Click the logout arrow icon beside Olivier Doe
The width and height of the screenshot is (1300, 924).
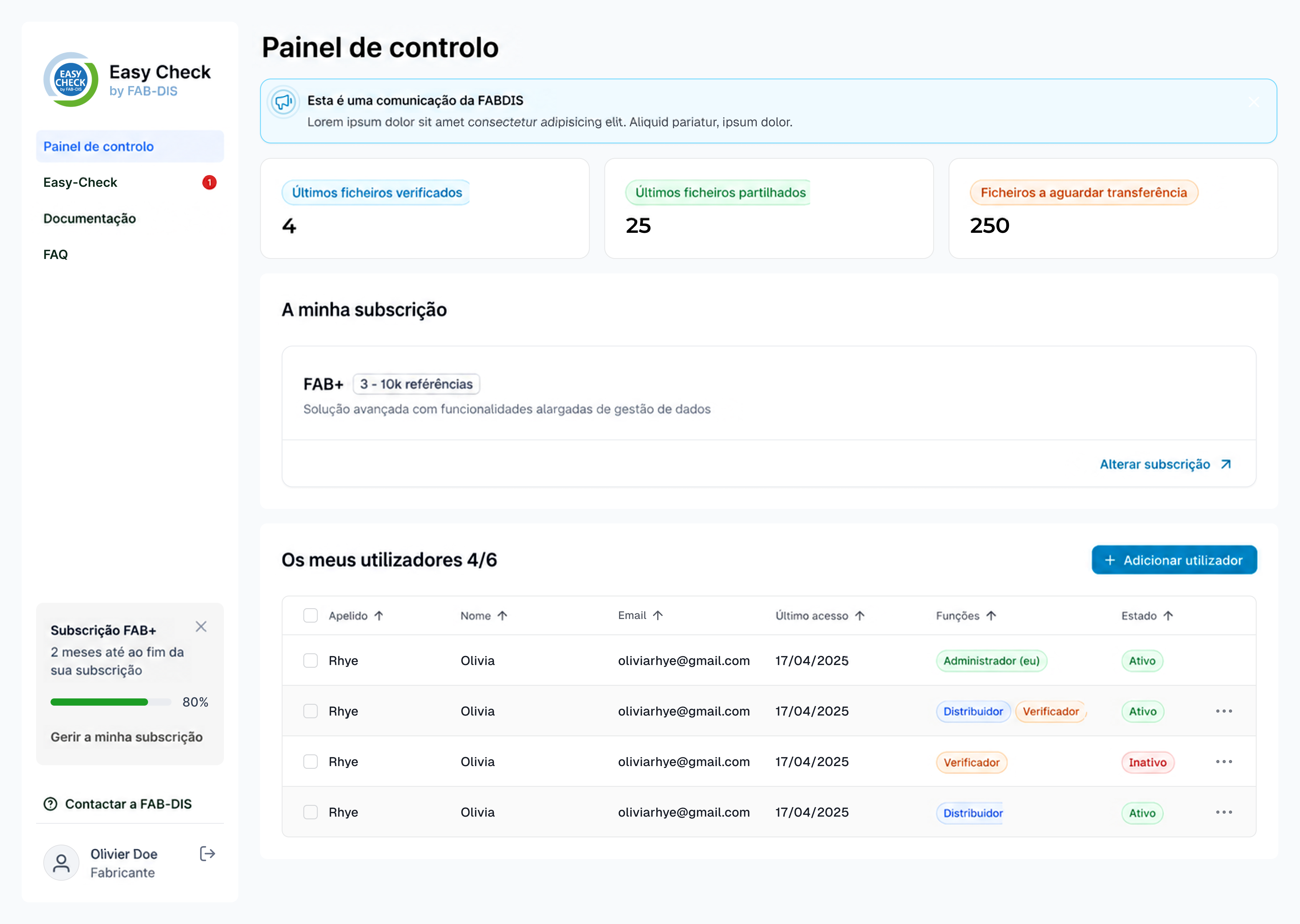pyautogui.click(x=207, y=853)
